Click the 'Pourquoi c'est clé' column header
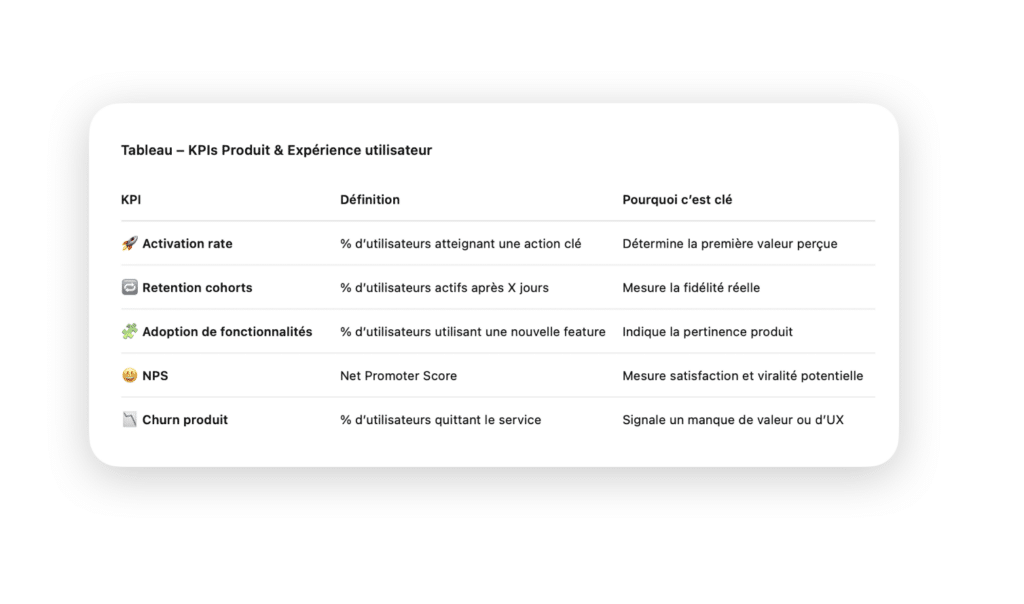 (x=677, y=200)
